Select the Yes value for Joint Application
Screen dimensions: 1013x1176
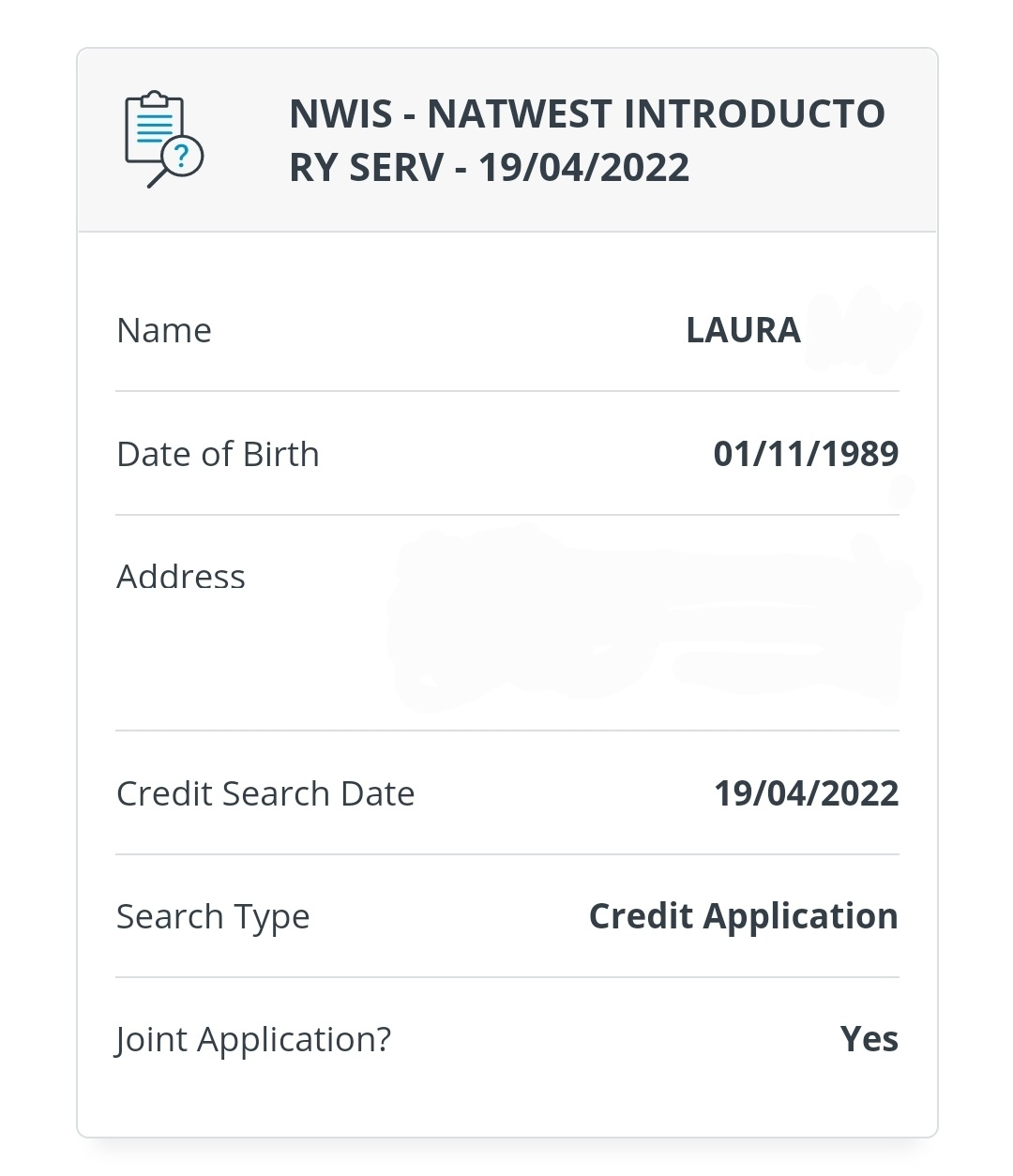tap(869, 1039)
